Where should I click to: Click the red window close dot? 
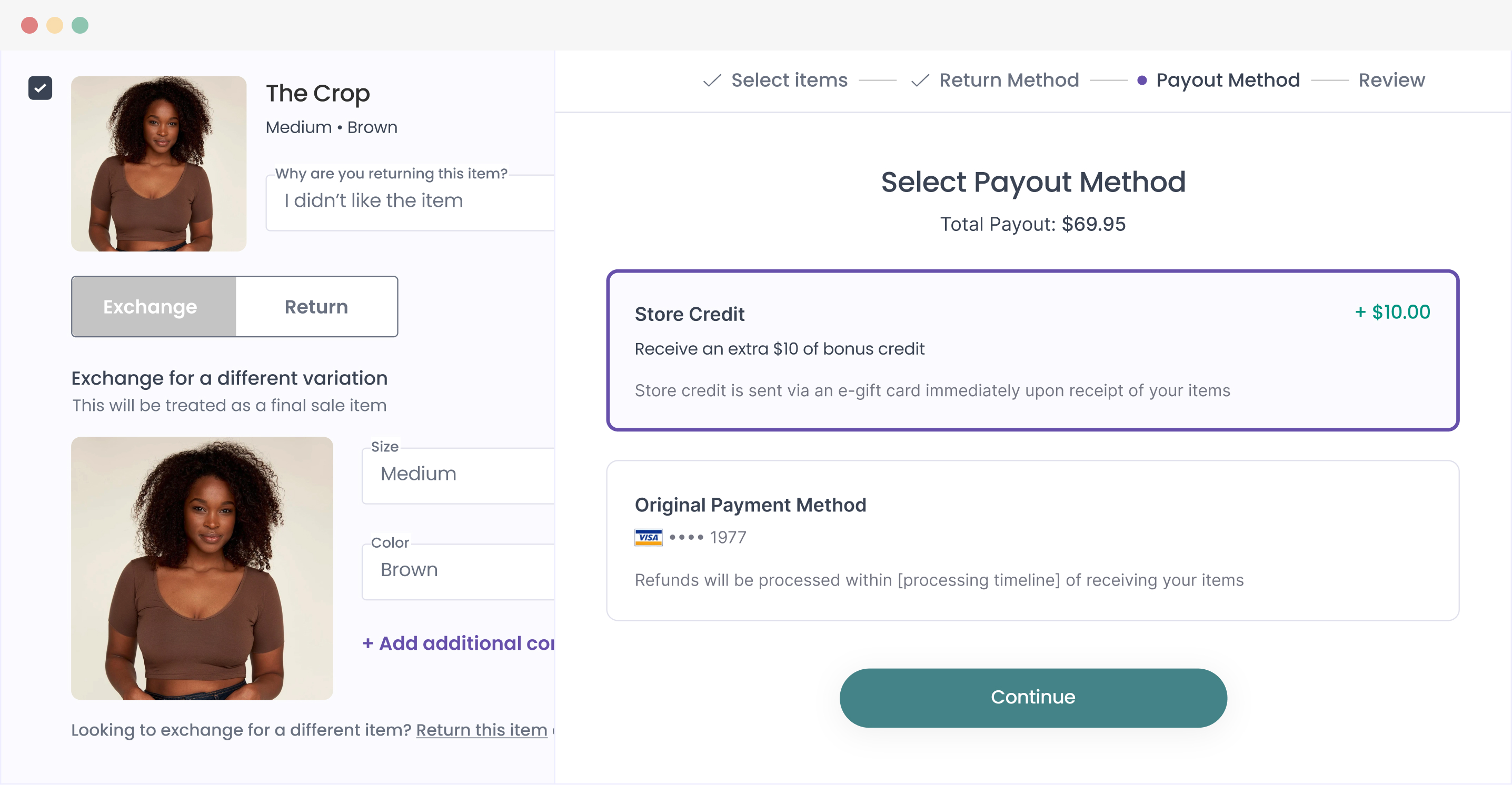coord(29,25)
